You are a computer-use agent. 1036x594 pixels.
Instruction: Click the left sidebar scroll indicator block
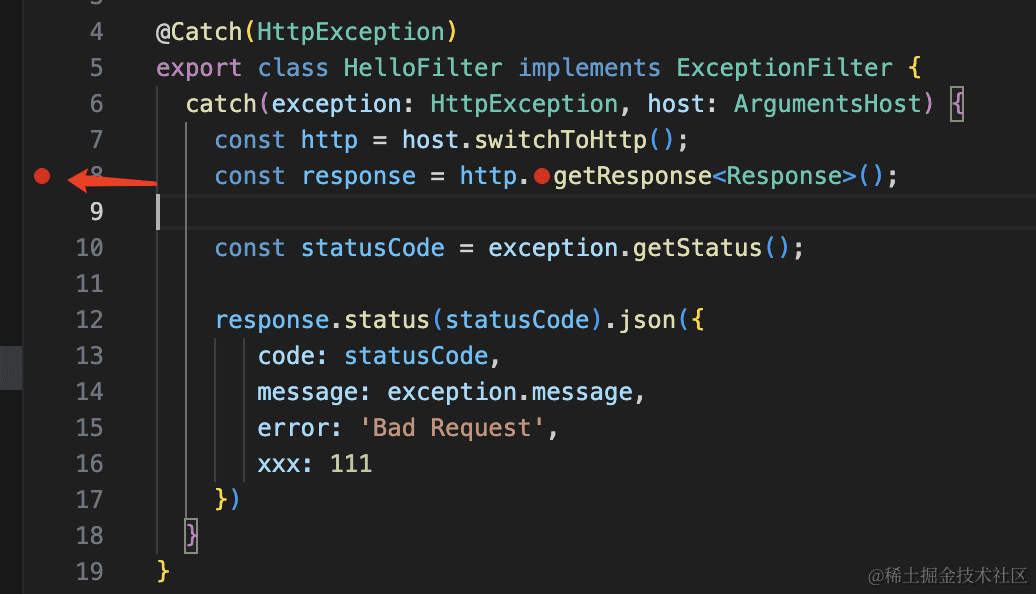[x=11, y=367]
